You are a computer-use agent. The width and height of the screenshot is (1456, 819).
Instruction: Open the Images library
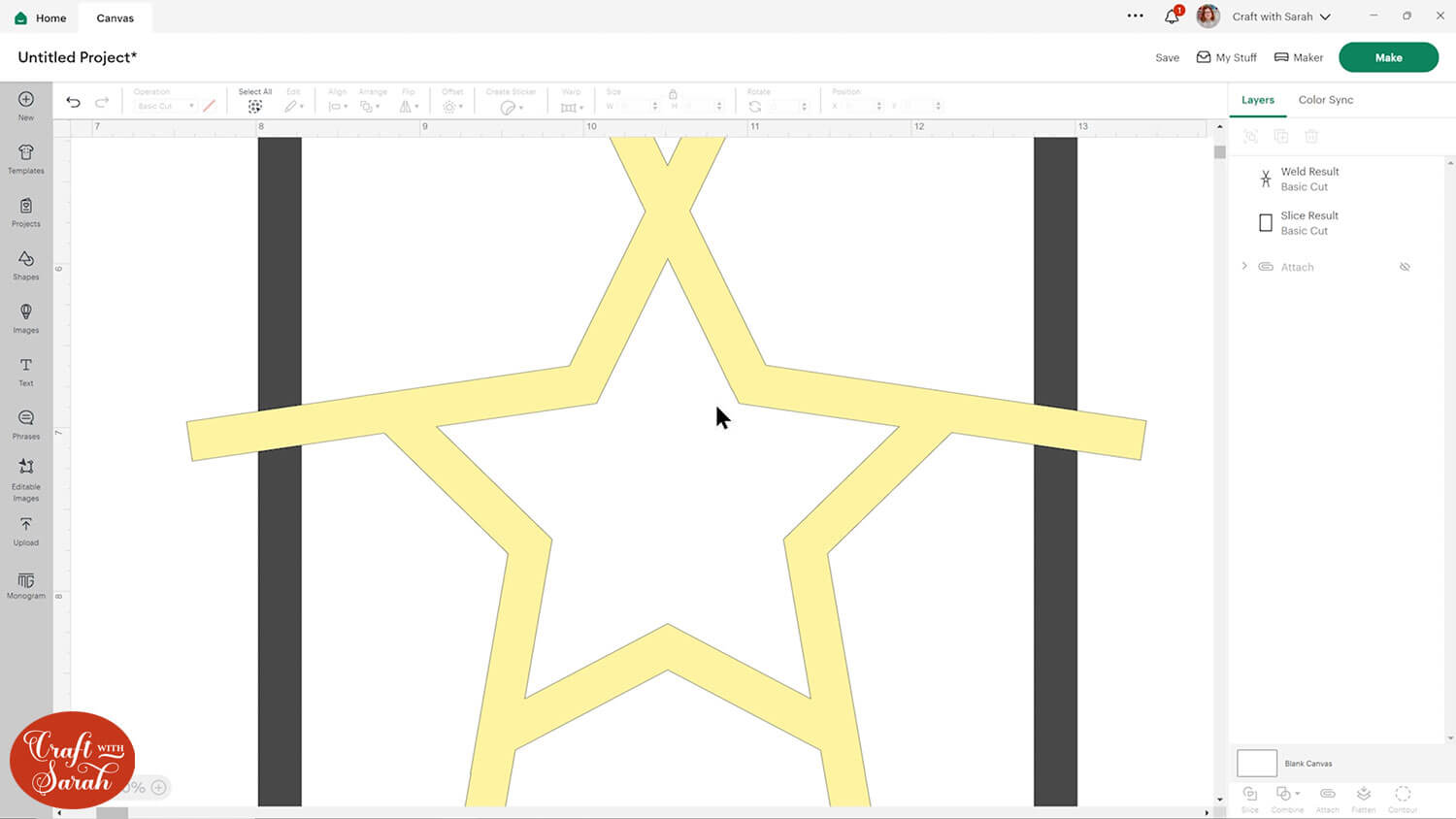26,318
